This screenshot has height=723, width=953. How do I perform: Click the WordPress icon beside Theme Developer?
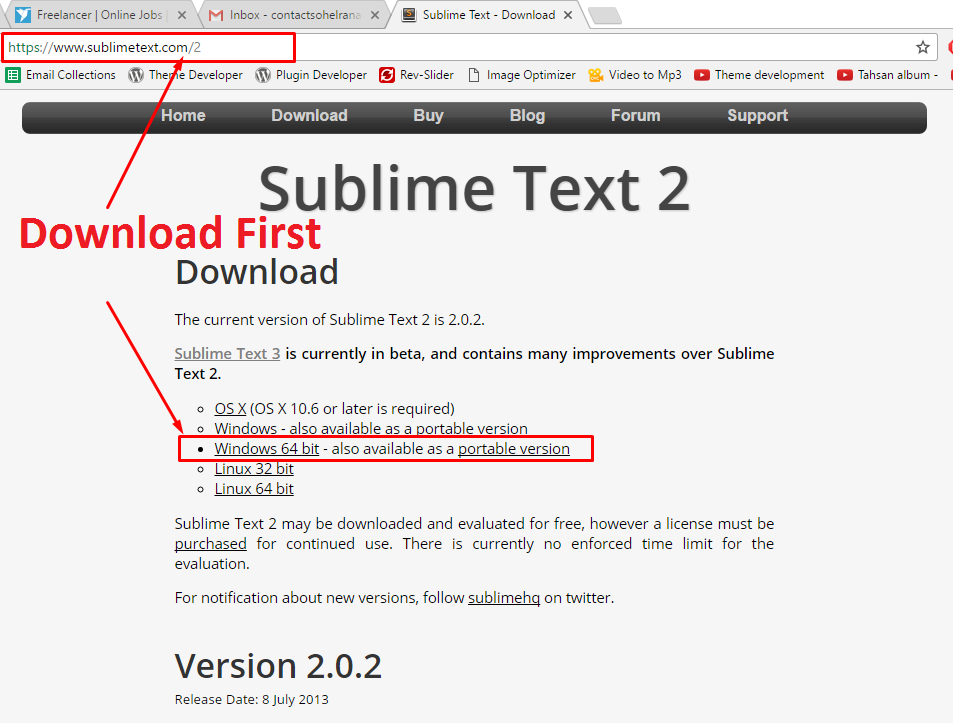(136, 75)
